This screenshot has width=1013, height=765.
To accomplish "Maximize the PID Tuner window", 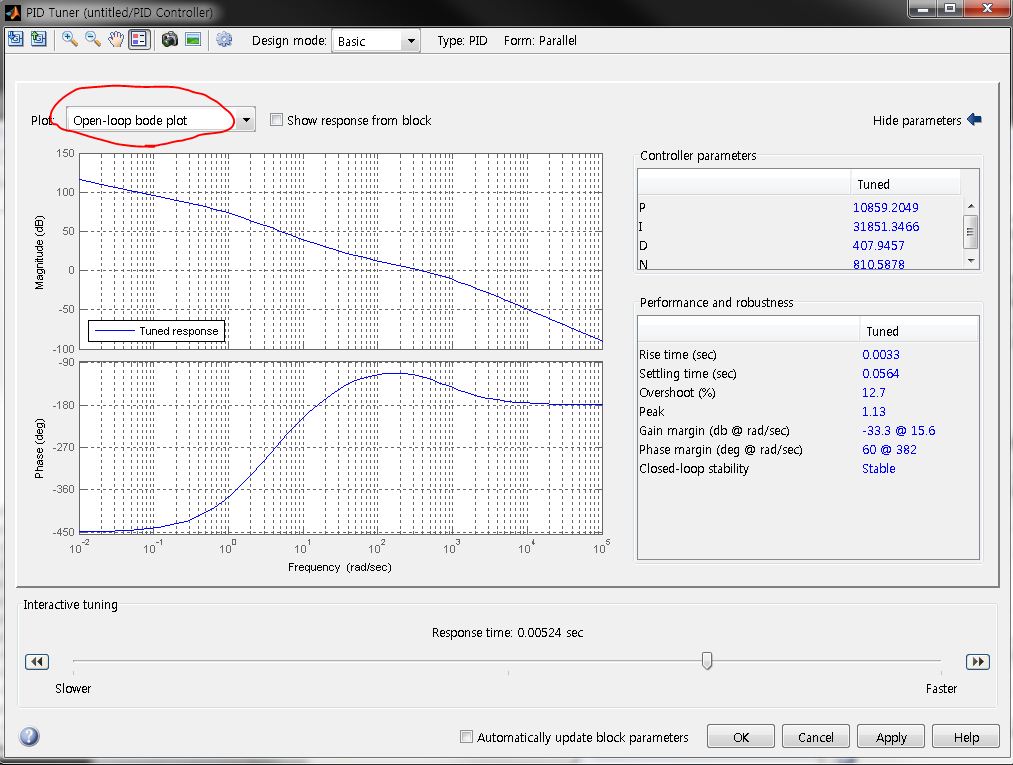I will point(950,9).
